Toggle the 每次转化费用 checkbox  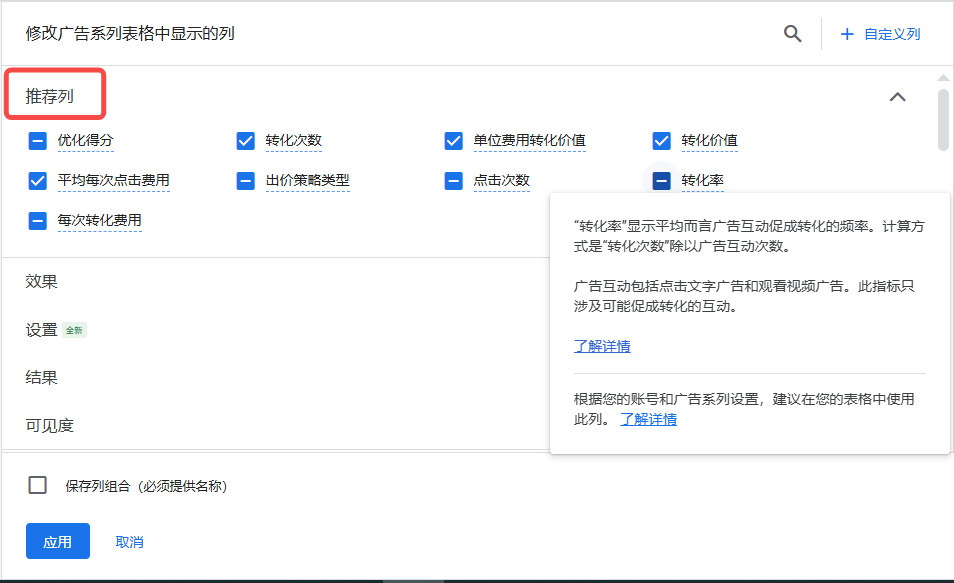point(37,221)
